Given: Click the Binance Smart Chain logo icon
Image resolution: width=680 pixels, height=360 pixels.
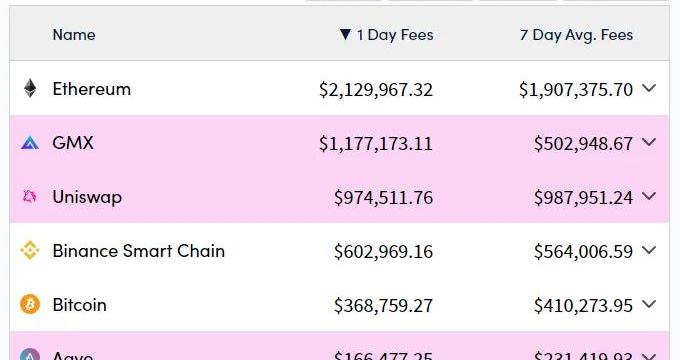Looking at the screenshot, I should pyautogui.click(x=30, y=251).
